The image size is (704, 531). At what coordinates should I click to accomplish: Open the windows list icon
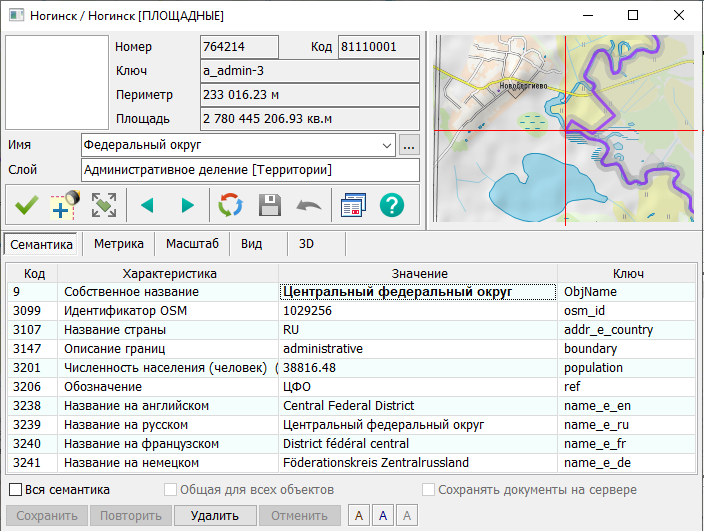click(353, 206)
